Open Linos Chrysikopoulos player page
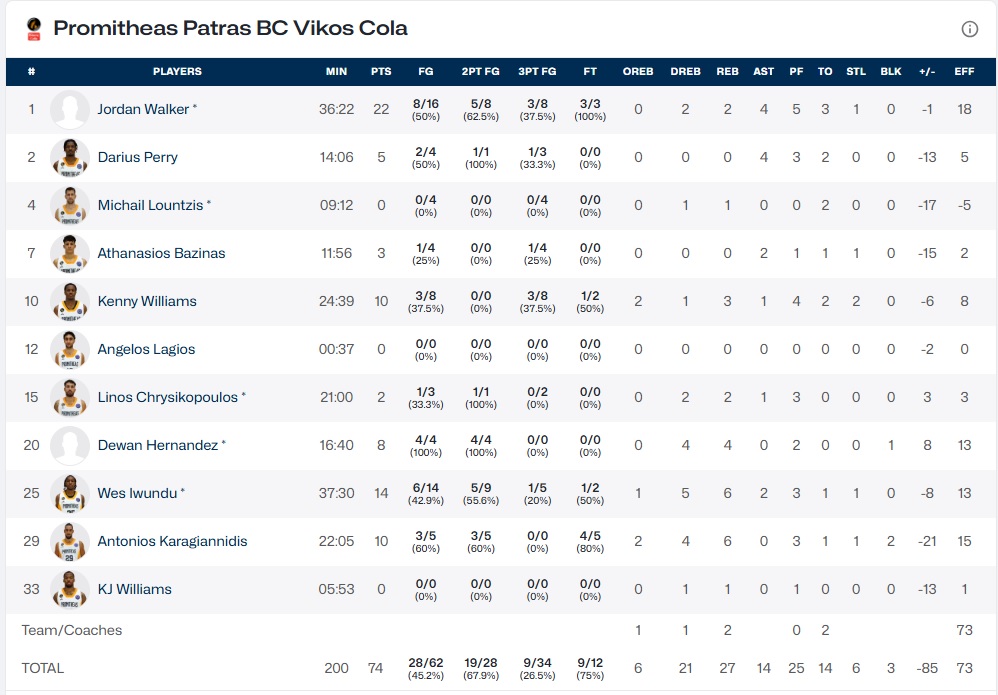 [167, 397]
